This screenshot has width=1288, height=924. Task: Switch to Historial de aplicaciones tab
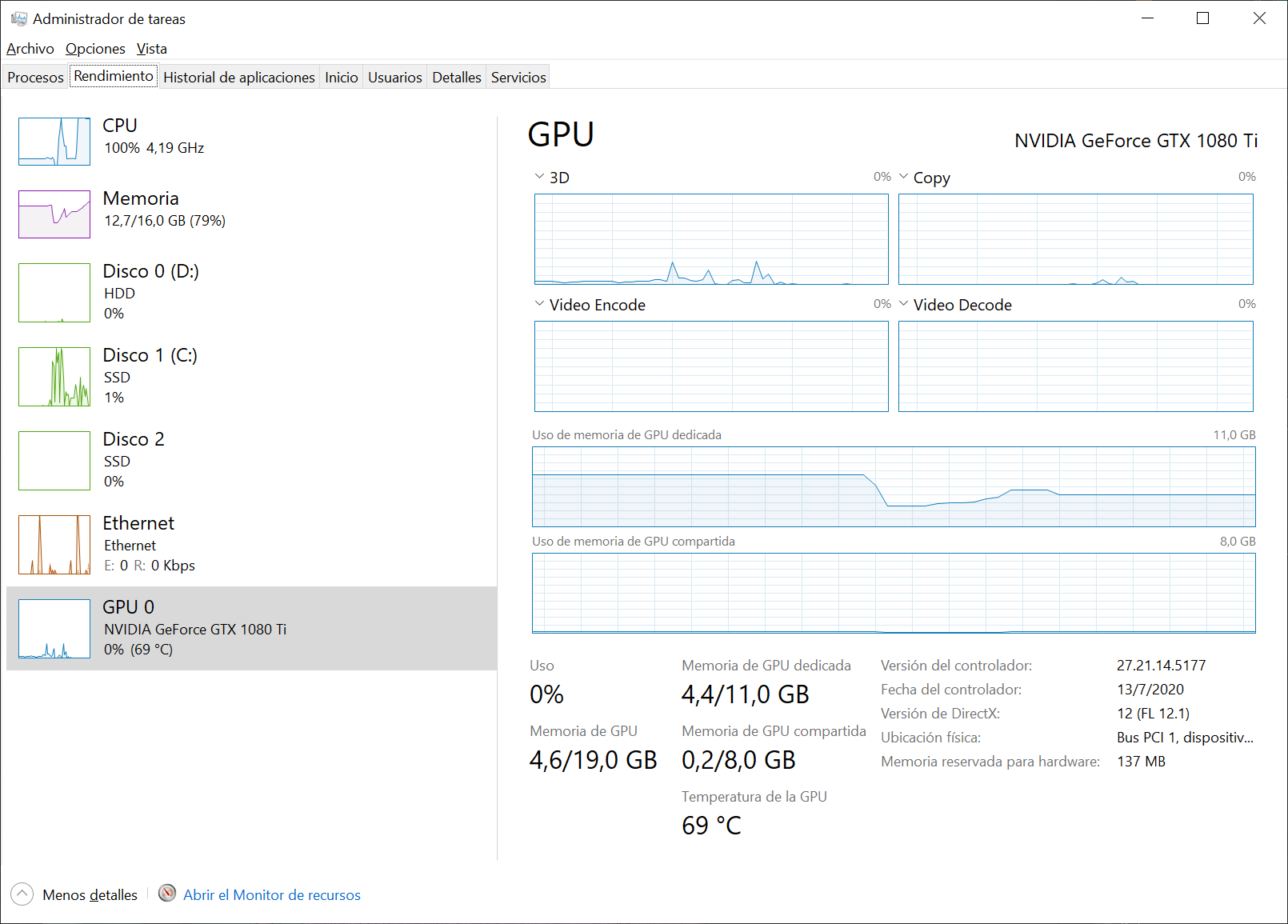(x=239, y=77)
